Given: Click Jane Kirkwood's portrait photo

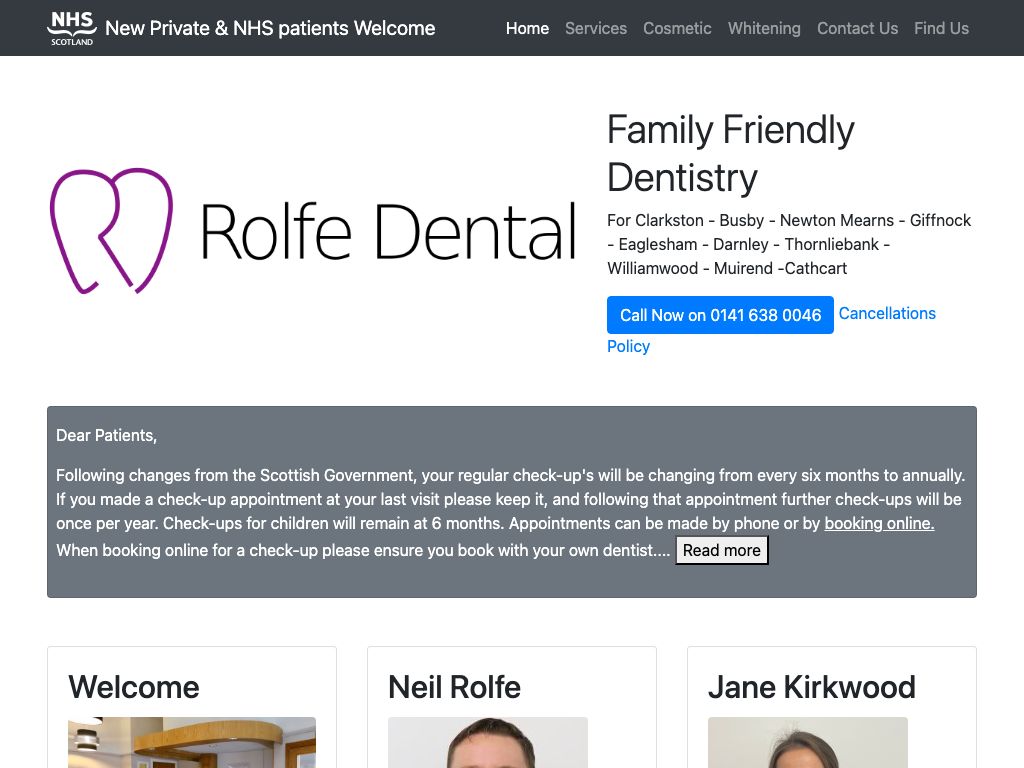Looking at the screenshot, I should [x=808, y=743].
